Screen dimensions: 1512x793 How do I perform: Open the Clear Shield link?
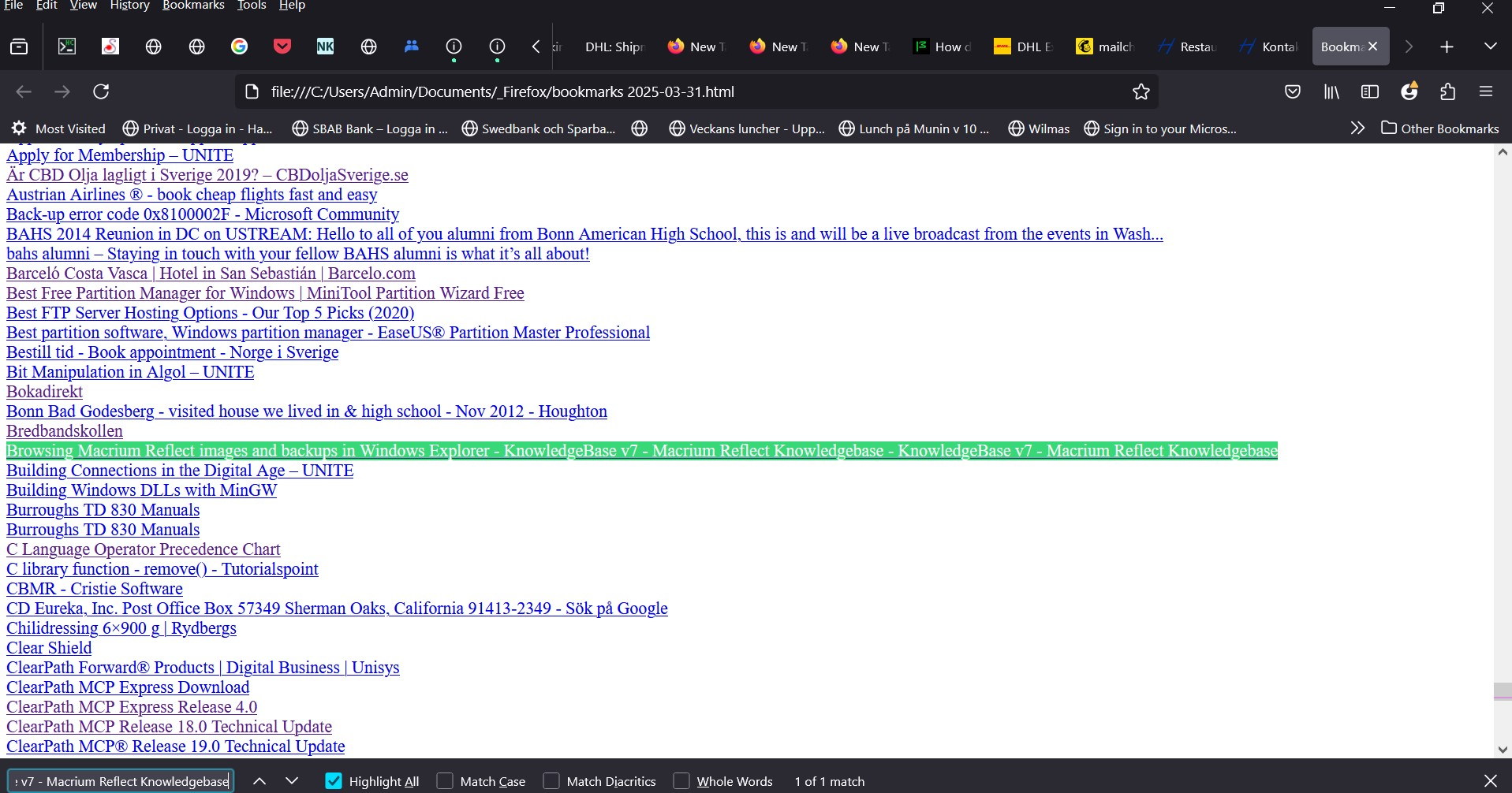click(x=49, y=648)
